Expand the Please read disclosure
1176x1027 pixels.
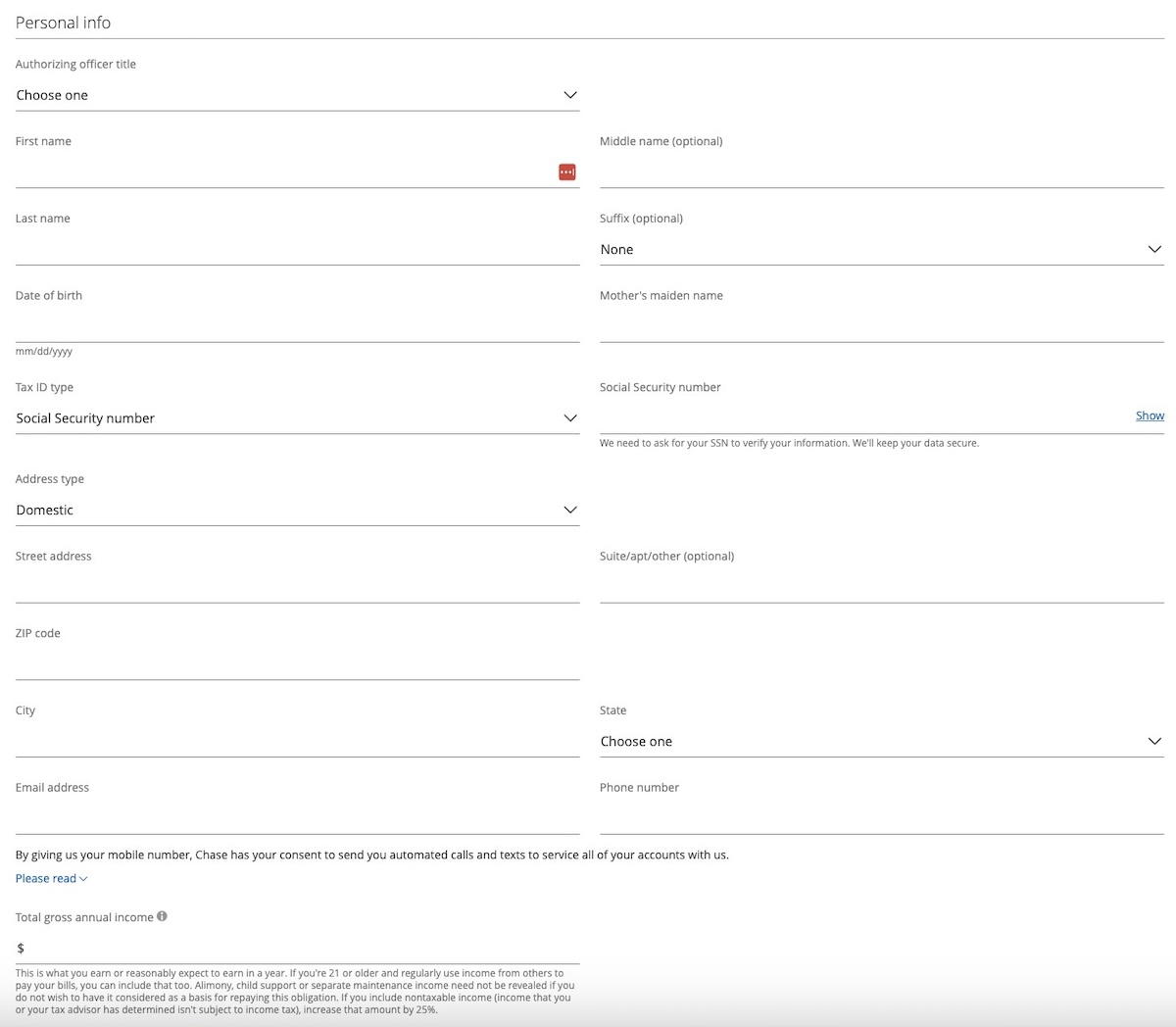tap(52, 878)
